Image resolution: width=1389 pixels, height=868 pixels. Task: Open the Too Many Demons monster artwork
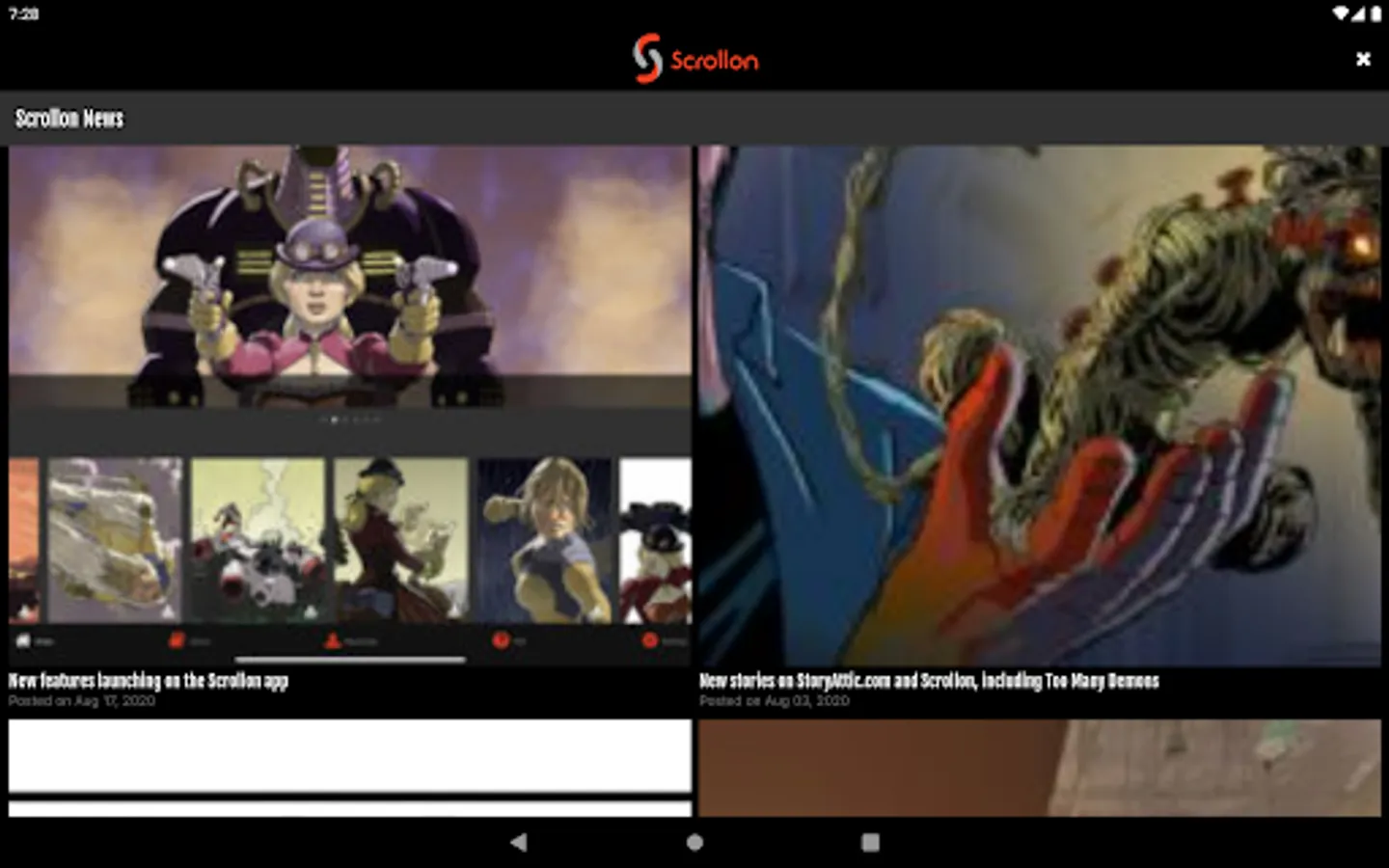click(x=1040, y=405)
